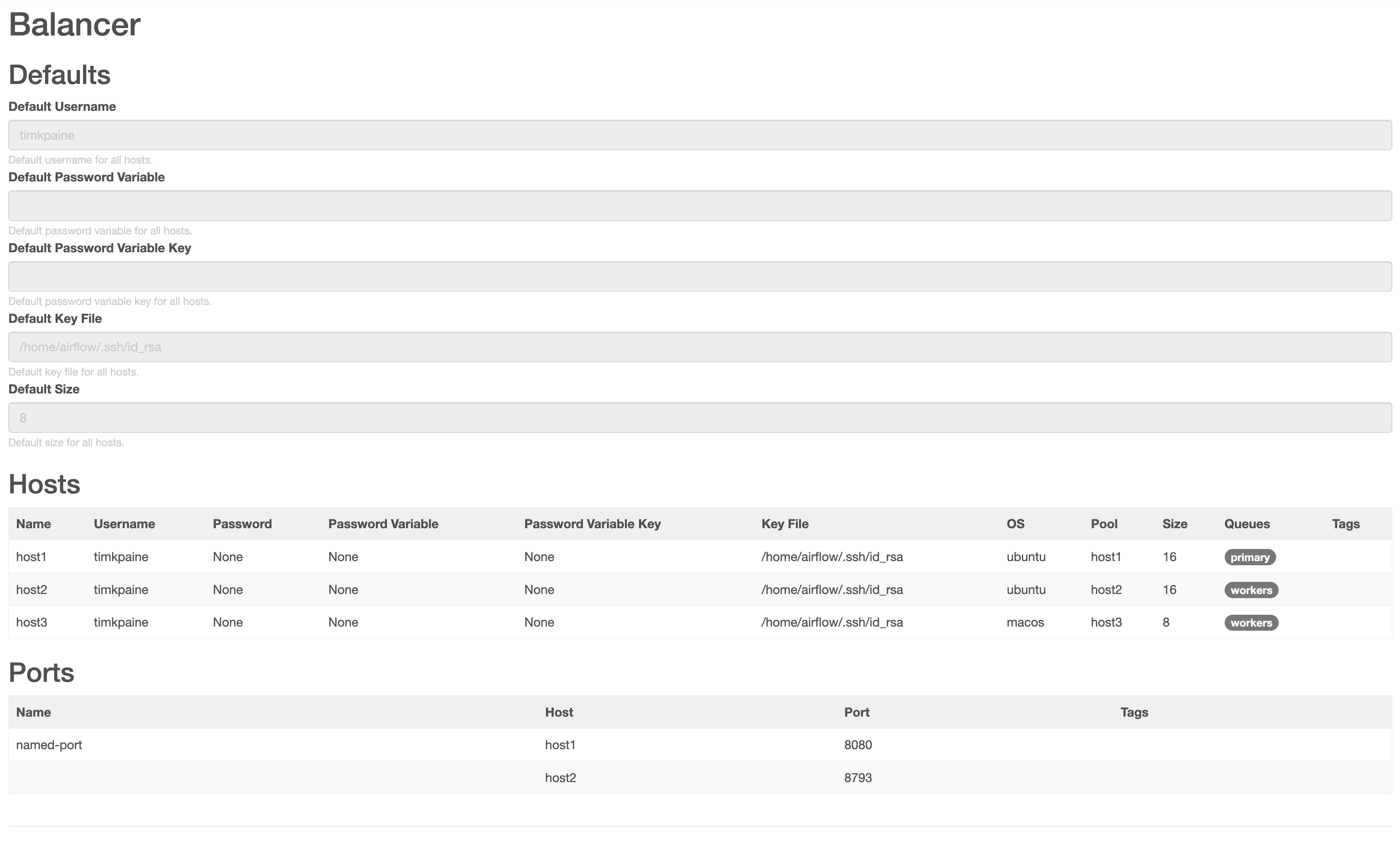1400x845 pixels.
Task: Select the port 8080 cell for host1
Action: (x=858, y=744)
